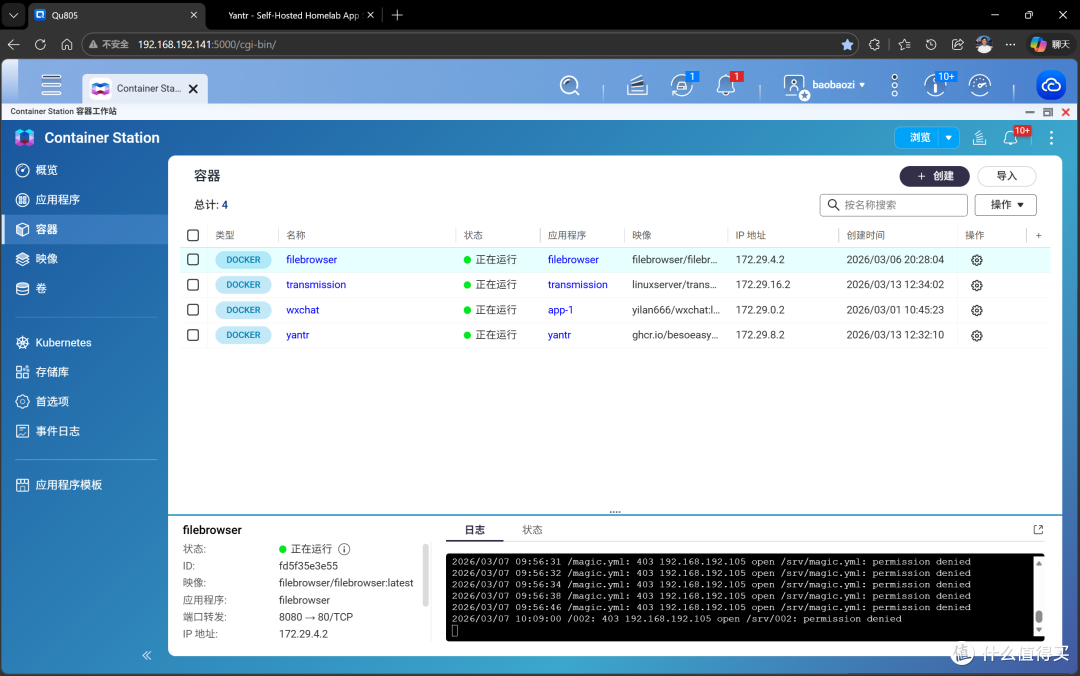Bookmark page with star icon

[847, 44]
